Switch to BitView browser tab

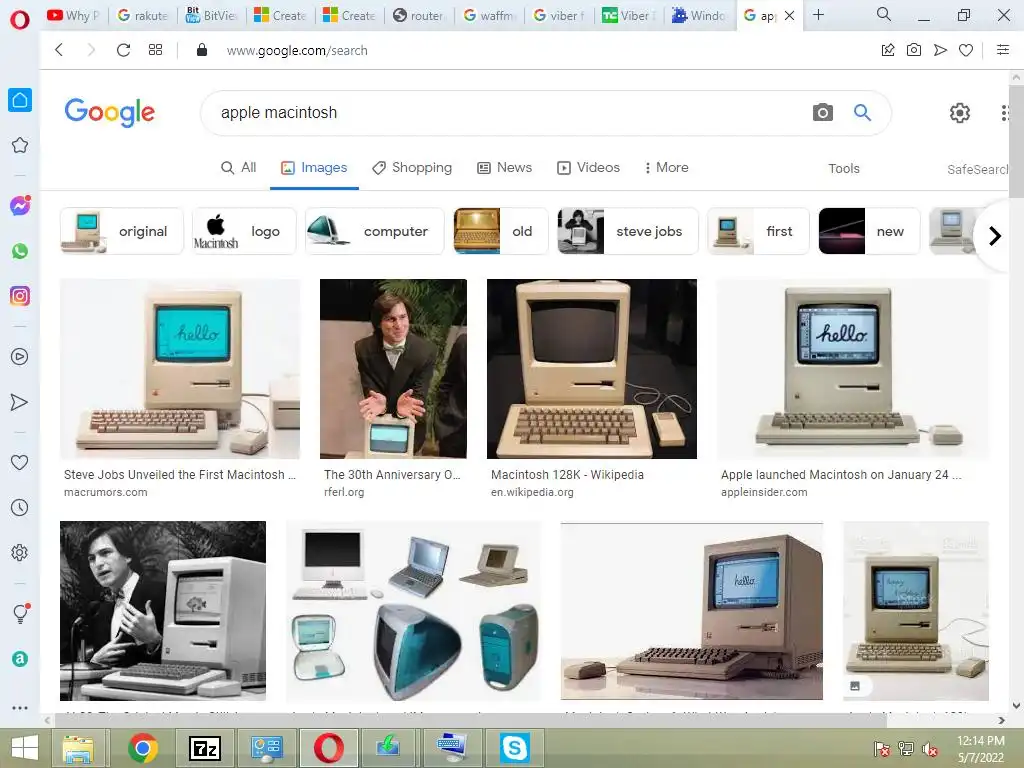pyautogui.click(x=211, y=15)
